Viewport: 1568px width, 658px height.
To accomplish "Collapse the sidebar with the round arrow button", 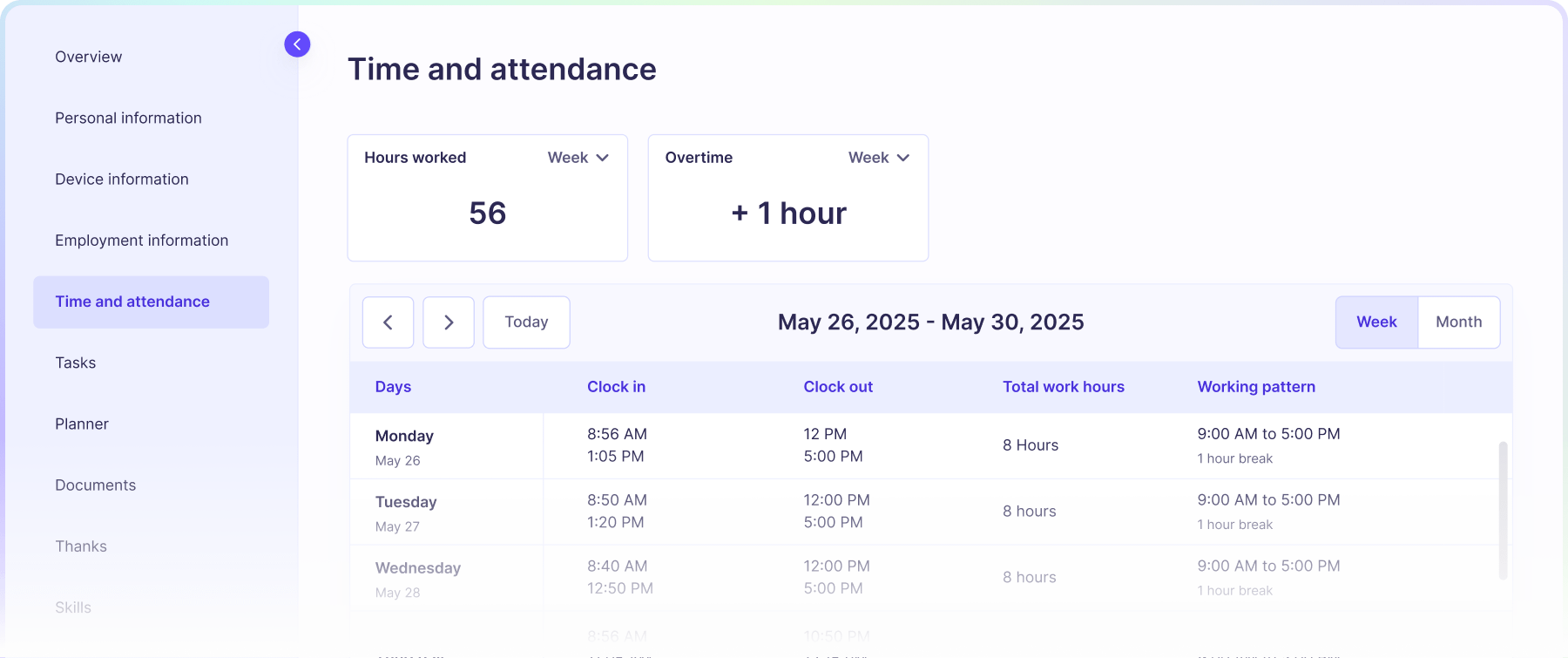I will 297,44.
